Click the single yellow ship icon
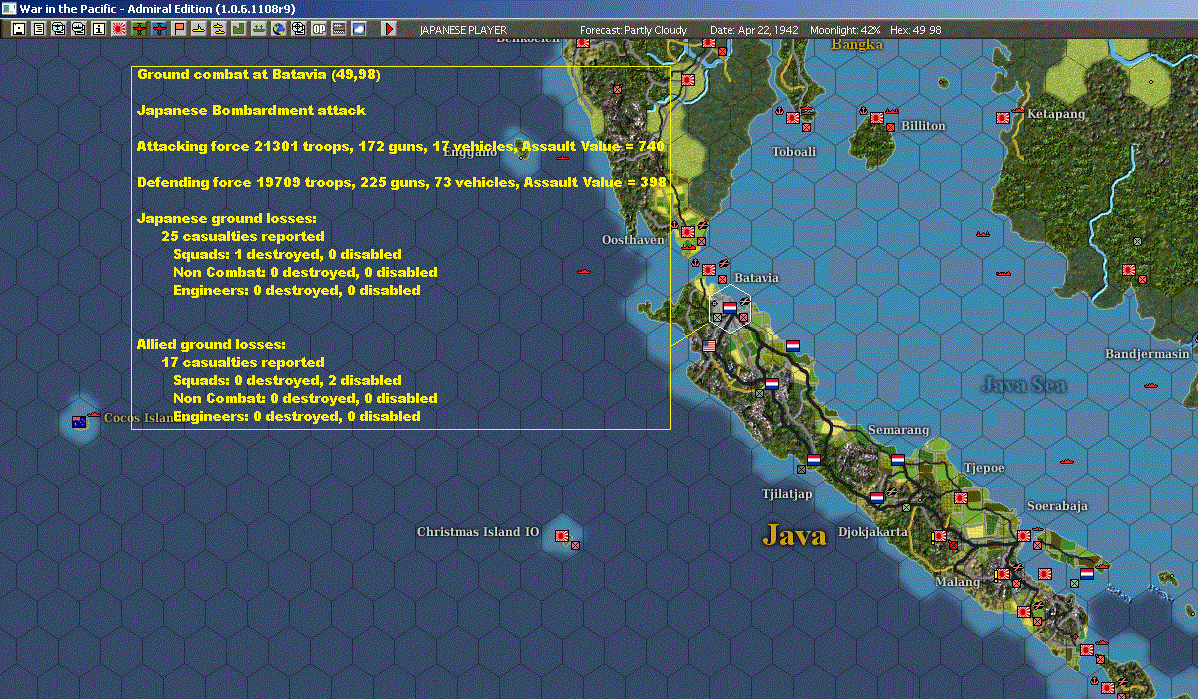This screenshot has width=1198, height=699. coord(199,29)
